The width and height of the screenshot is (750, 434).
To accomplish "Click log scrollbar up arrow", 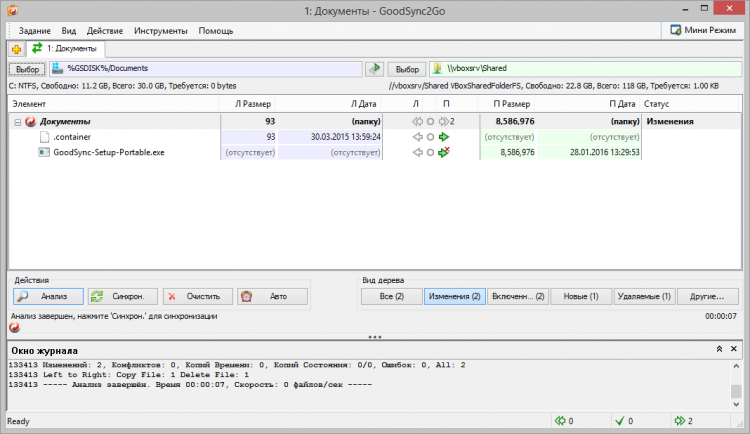I will pyautogui.click(x=736, y=367).
